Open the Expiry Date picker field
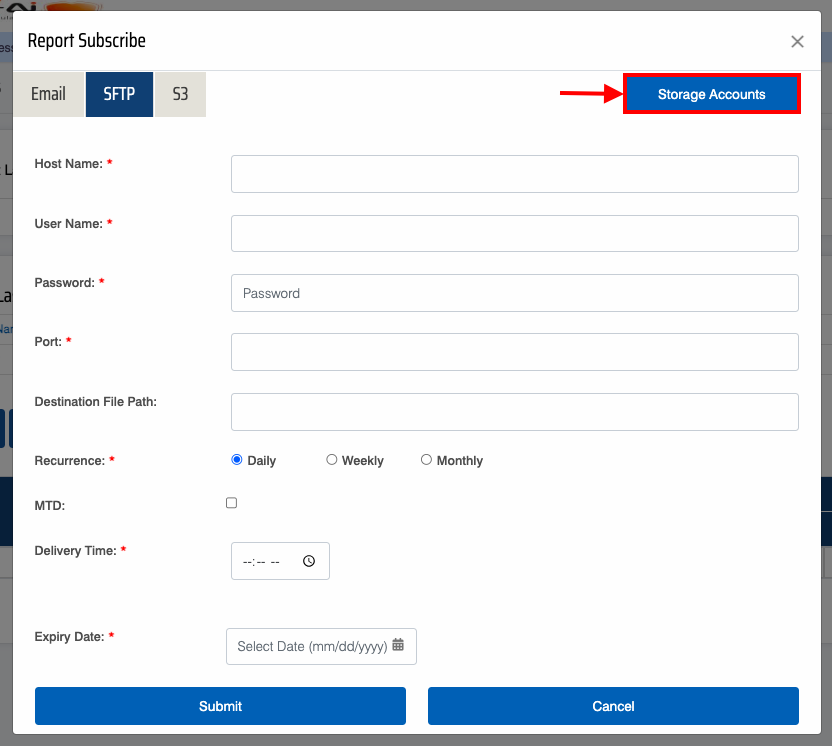The width and height of the screenshot is (832, 746). [311, 646]
